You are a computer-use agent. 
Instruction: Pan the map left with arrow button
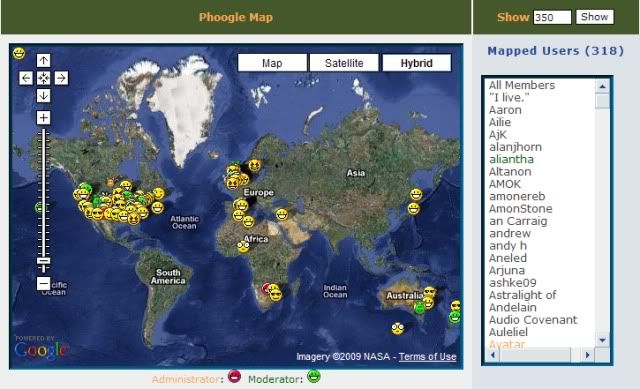[26, 78]
